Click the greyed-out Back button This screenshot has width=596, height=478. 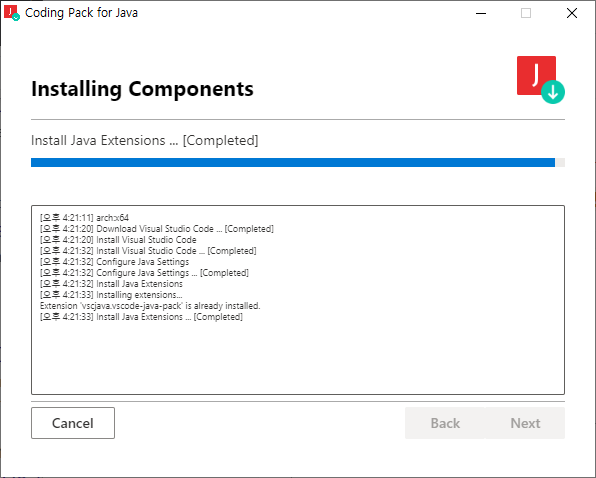click(445, 423)
